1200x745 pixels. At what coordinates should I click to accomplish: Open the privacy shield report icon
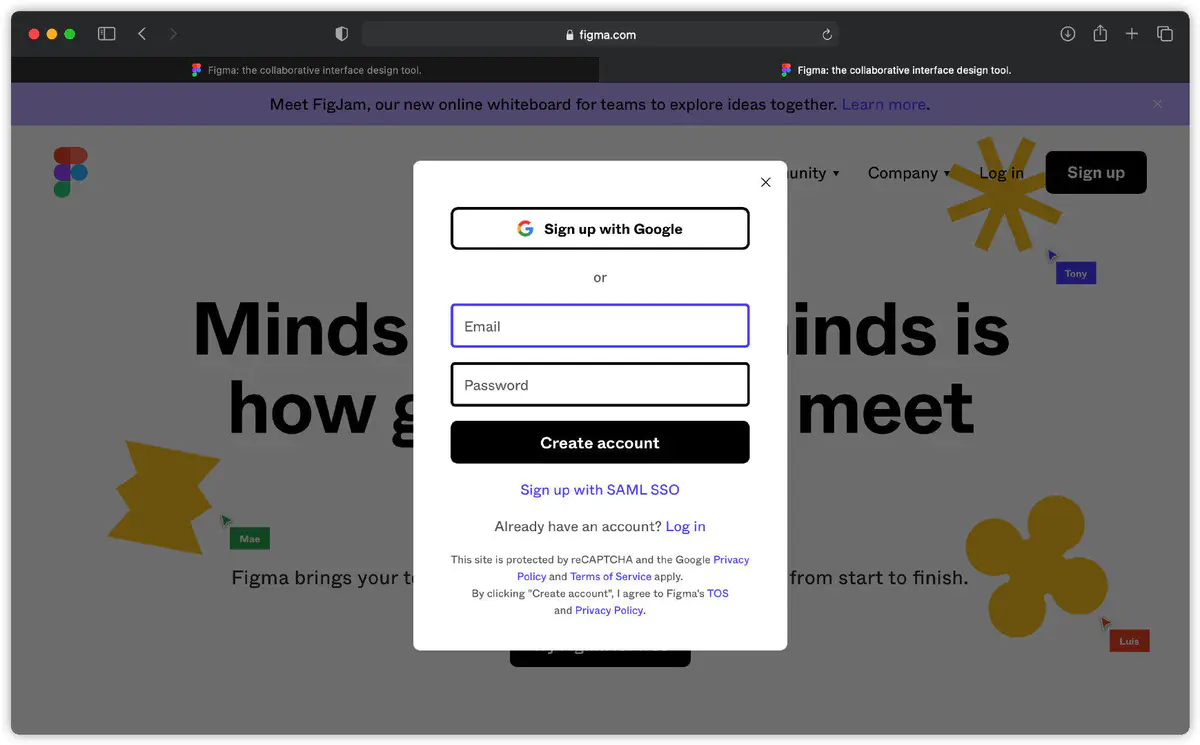(x=342, y=34)
